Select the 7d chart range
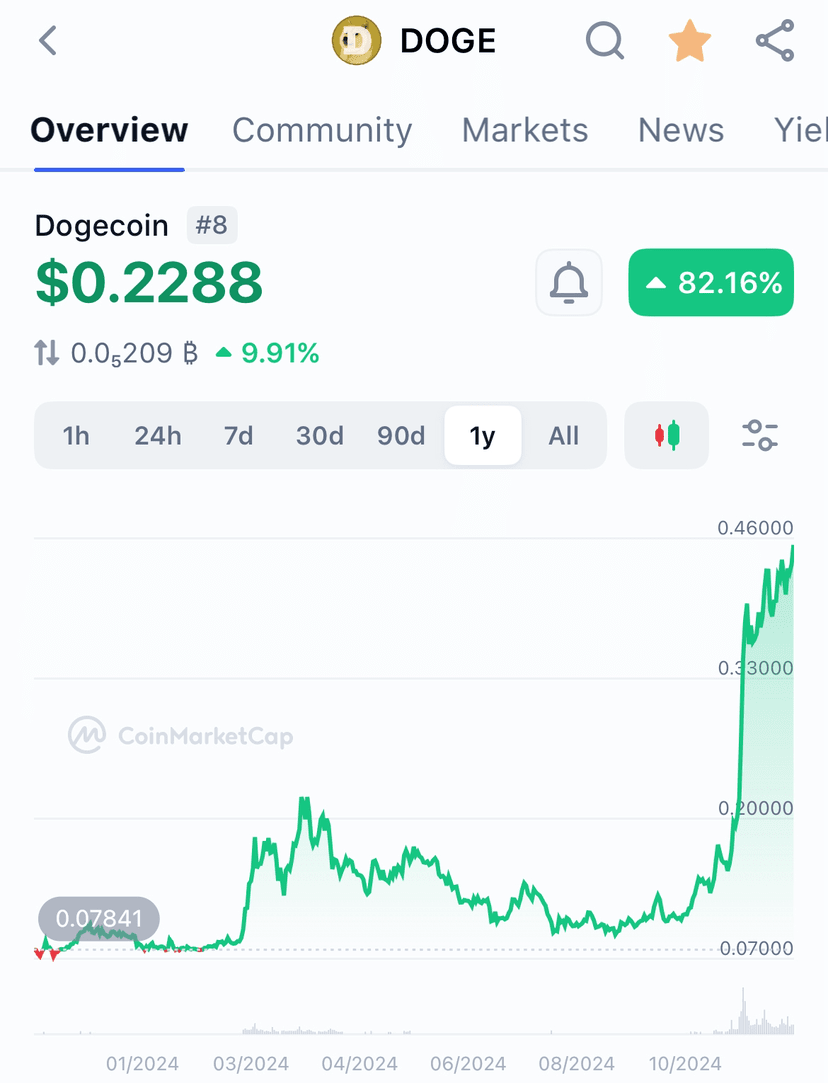The height and width of the screenshot is (1083, 828). pyautogui.click(x=238, y=436)
